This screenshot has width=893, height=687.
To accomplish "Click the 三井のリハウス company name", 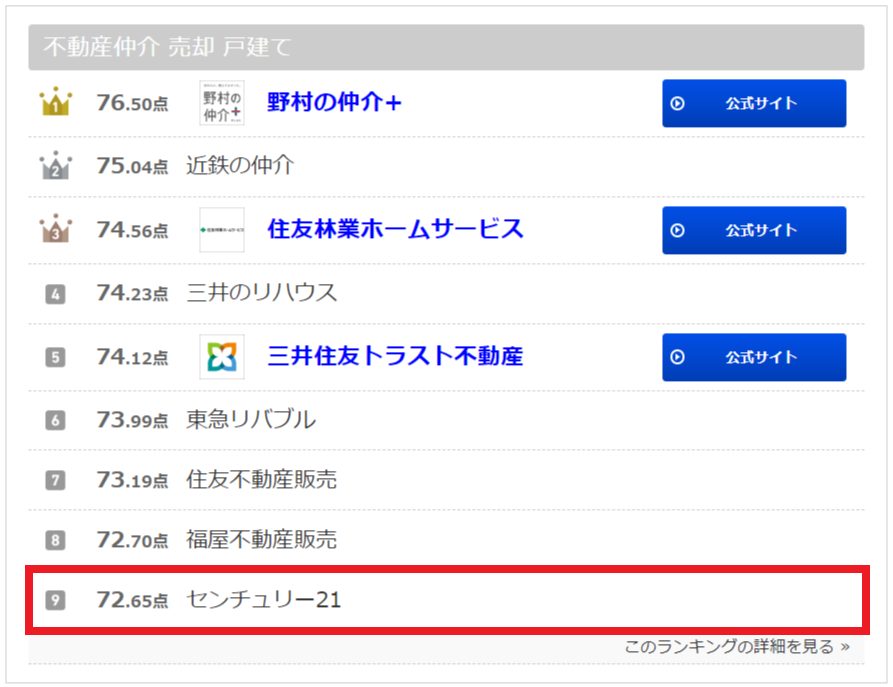I will click(x=261, y=293).
